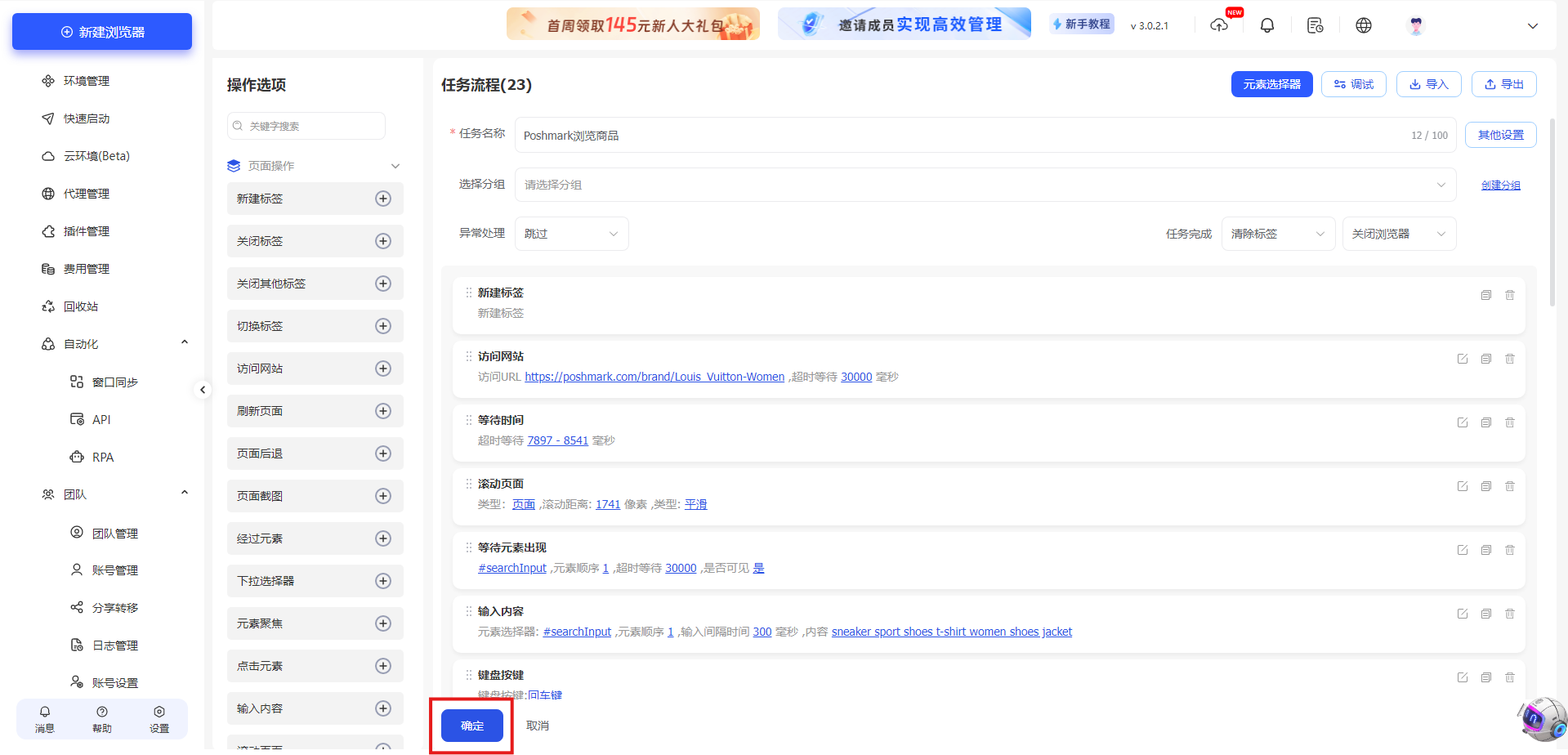Expand the 请选择分组 group selector
1568x755 pixels.
[x=983, y=185]
